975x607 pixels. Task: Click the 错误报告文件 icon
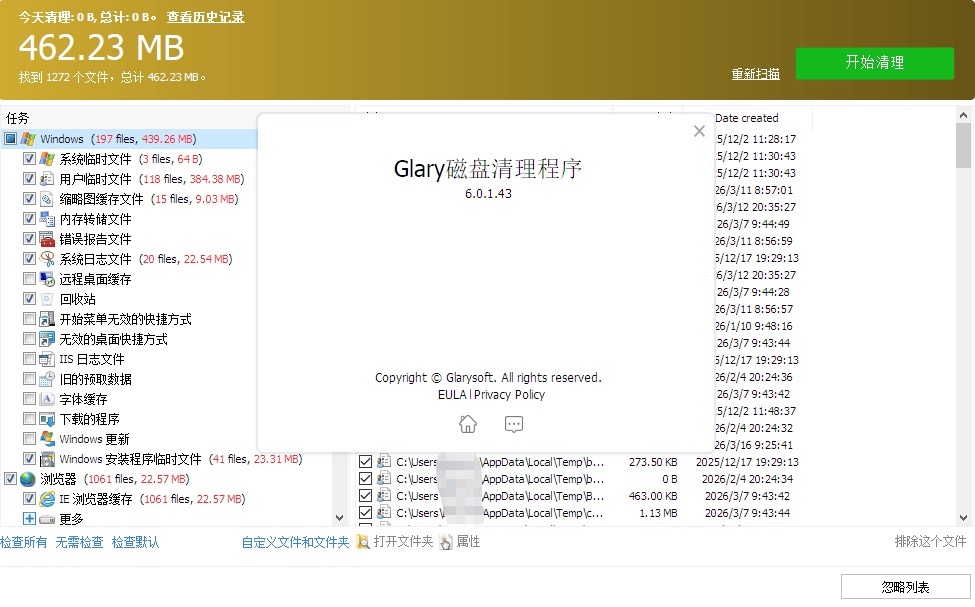point(47,239)
